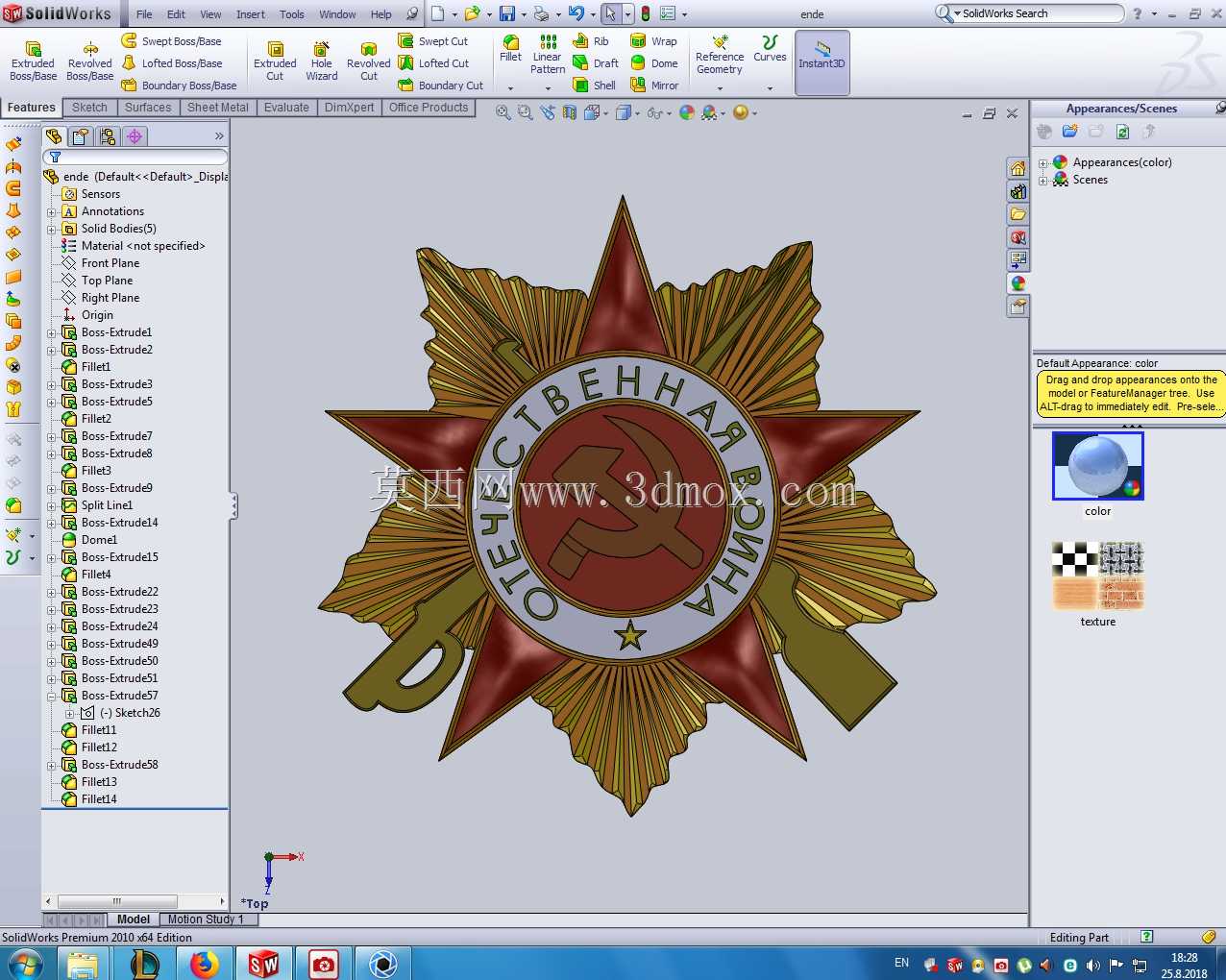Expand the Fillet dropdown arrow

[510, 88]
